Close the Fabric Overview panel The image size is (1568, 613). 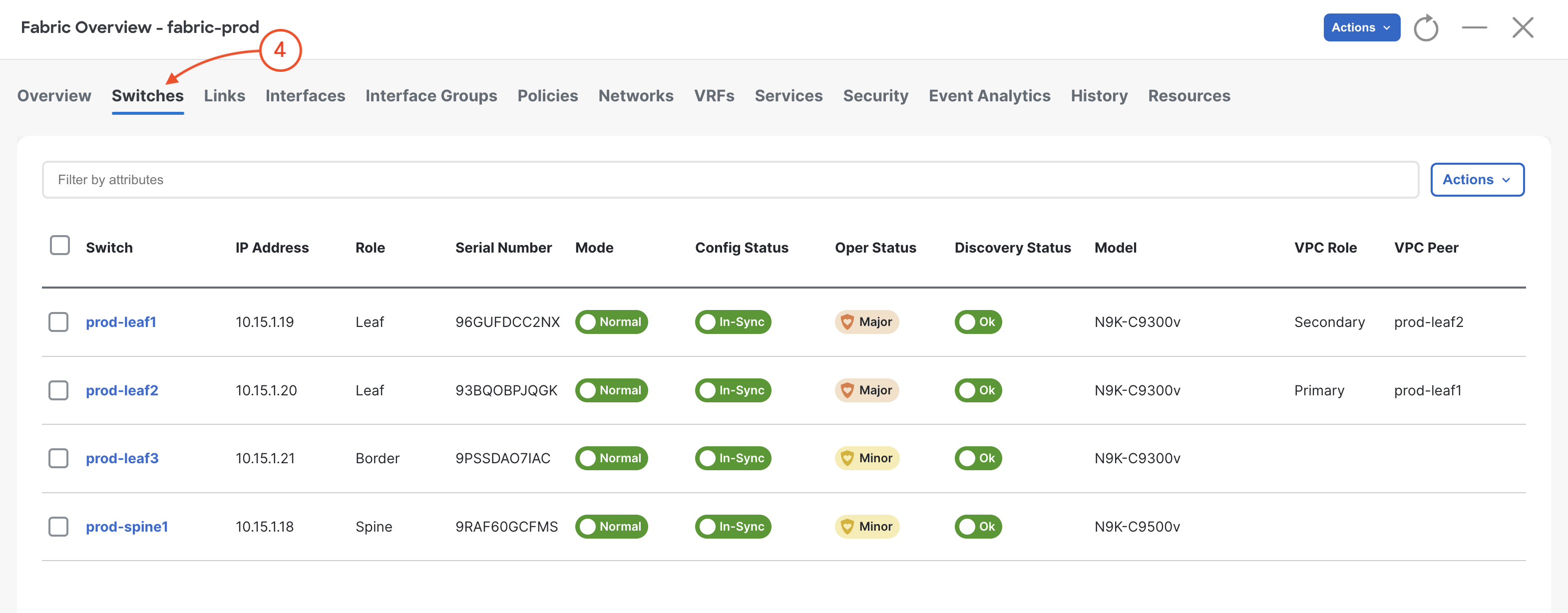click(1523, 27)
